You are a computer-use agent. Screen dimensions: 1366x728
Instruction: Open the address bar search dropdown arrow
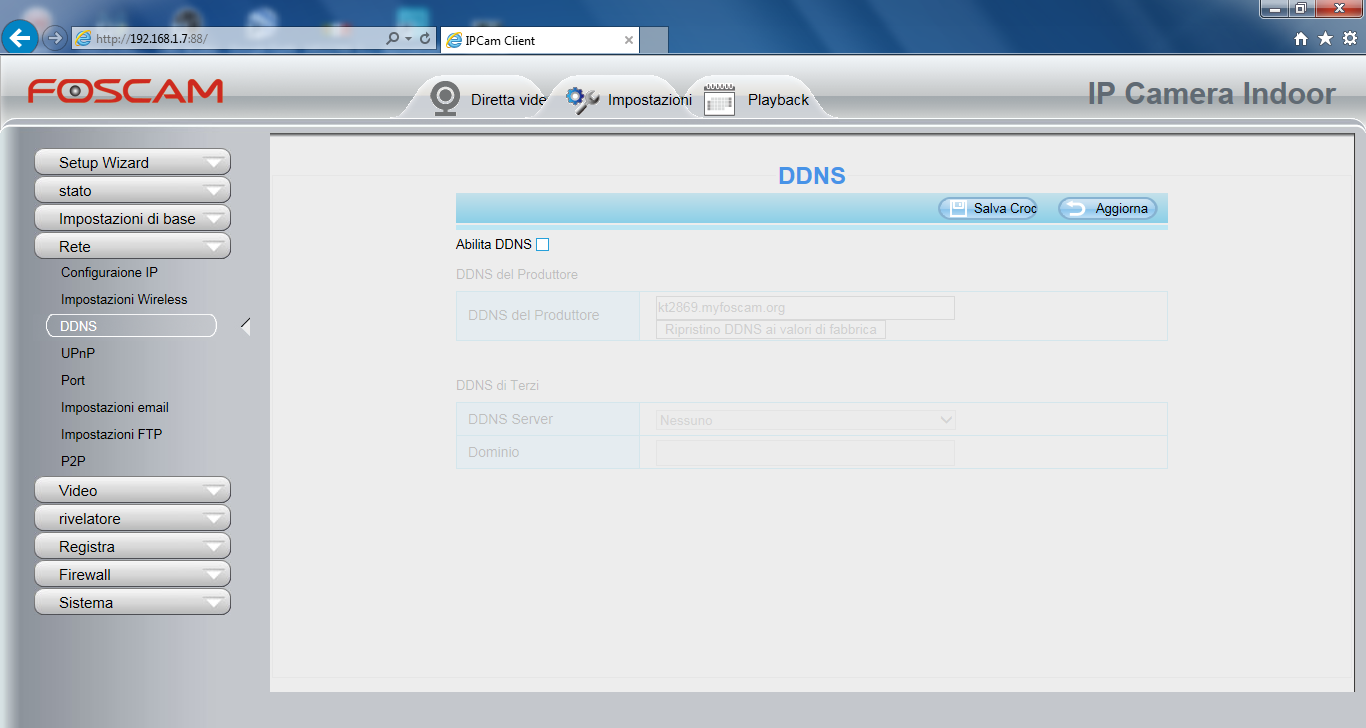pos(408,38)
